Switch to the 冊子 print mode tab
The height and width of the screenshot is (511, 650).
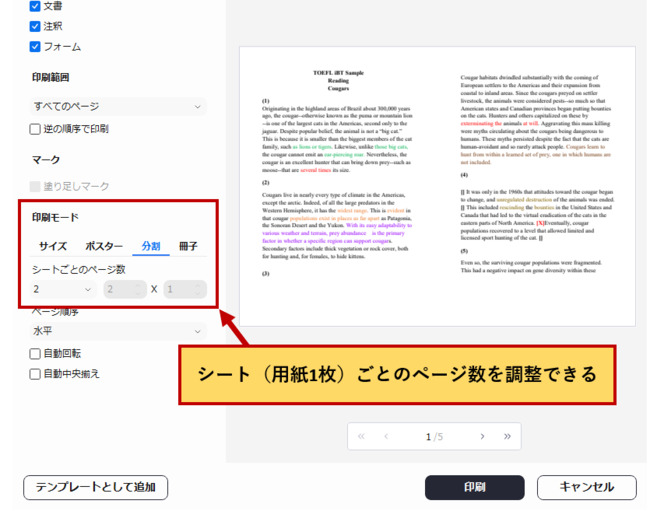point(188,246)
